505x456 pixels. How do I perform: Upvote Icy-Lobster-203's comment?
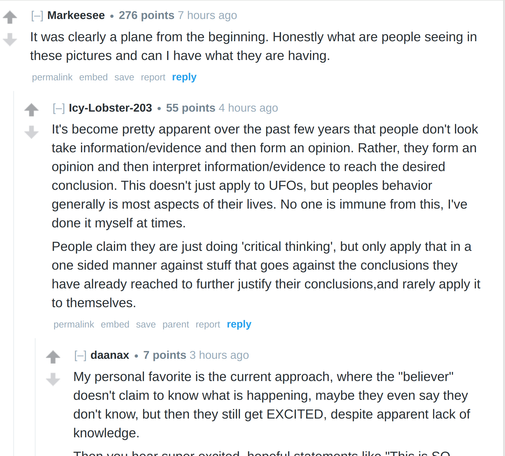(32, 110)
